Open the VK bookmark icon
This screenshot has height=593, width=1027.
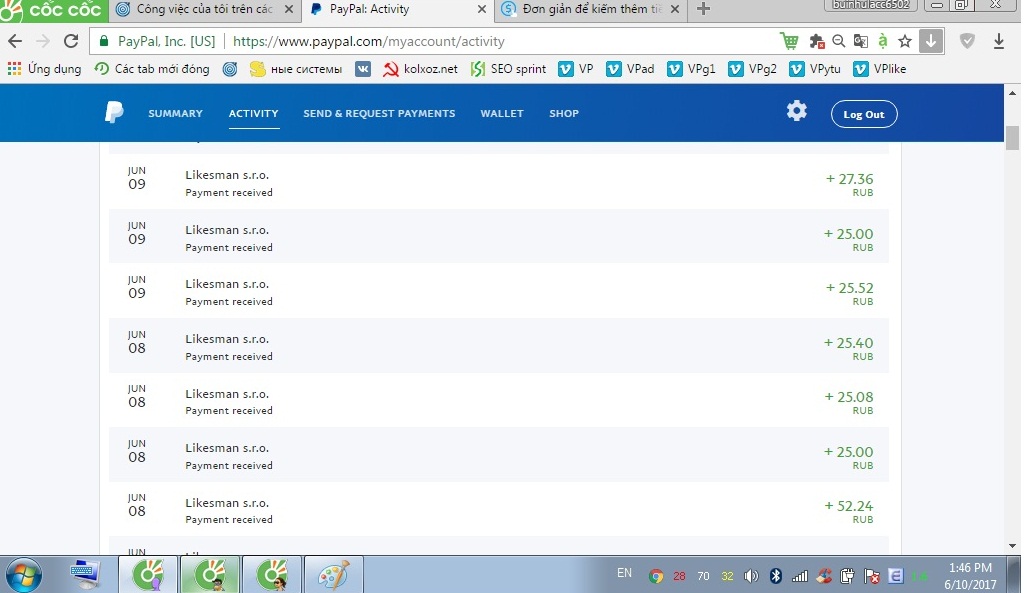363,69
